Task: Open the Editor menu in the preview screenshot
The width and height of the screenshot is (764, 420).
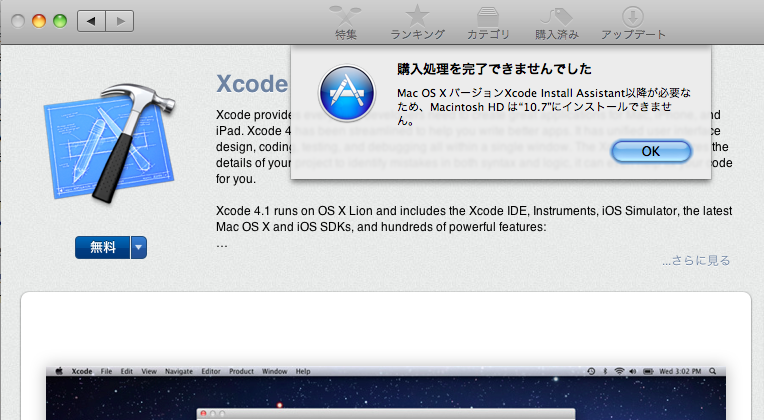Action: (x=211, y=371)
